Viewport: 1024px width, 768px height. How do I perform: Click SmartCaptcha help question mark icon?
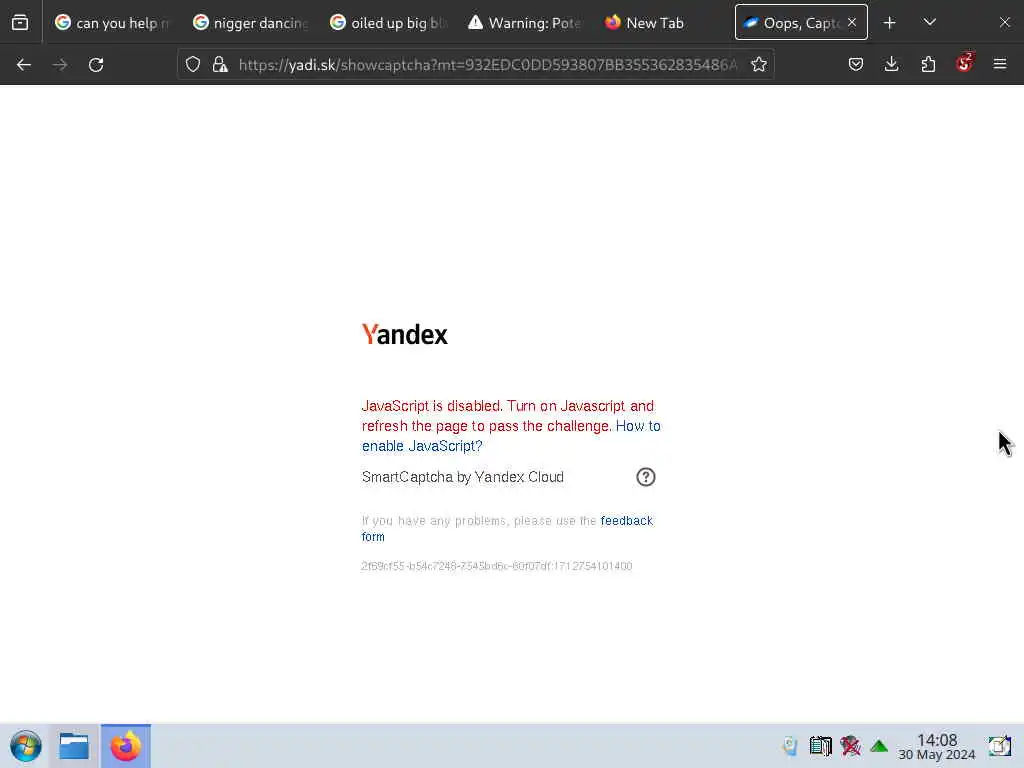click(645, 477)
